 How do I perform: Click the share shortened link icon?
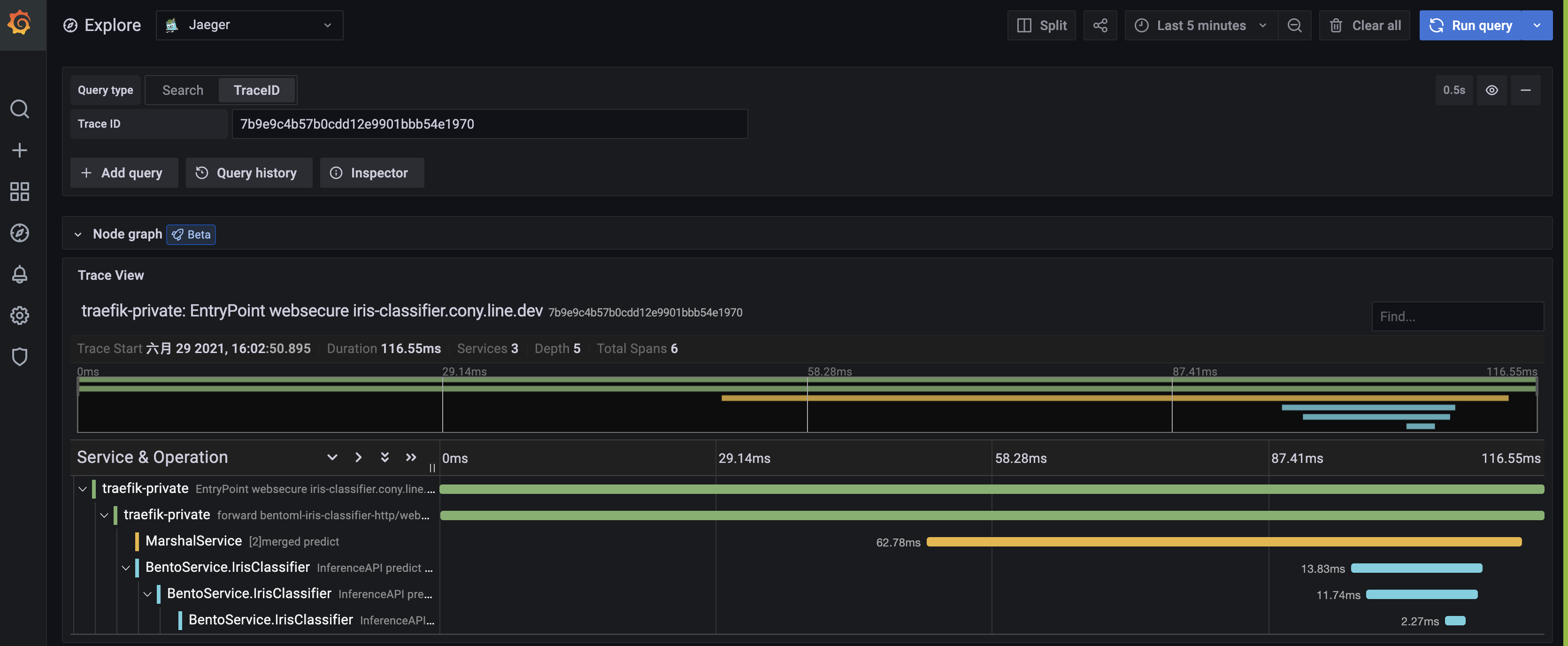(1100, 25)
